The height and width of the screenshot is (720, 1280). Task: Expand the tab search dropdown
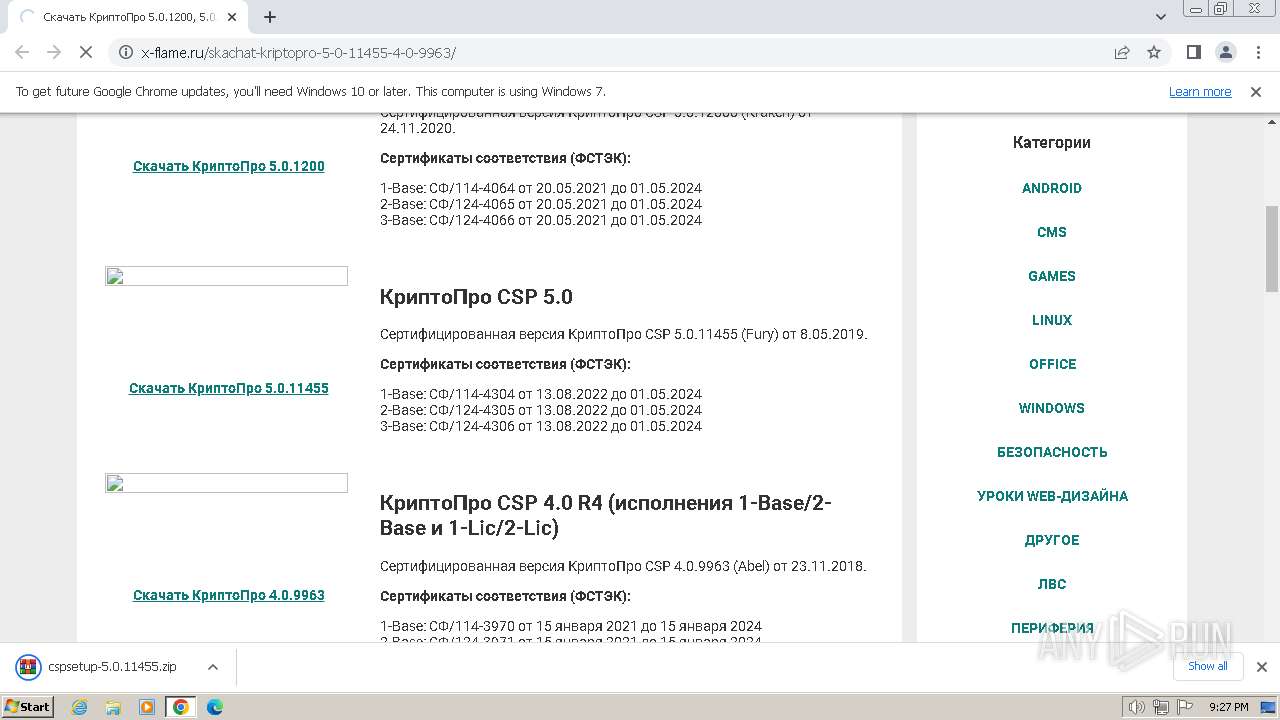(x=1161, y=17)
